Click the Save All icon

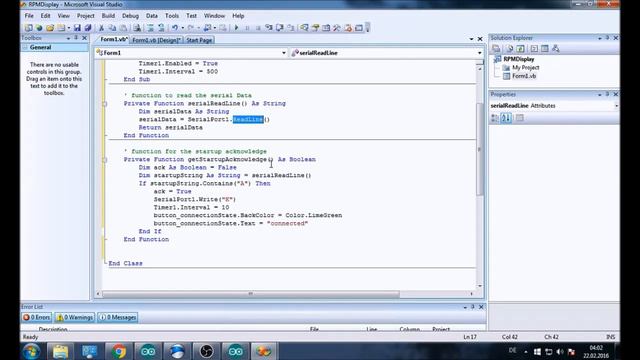pyautogui.click(x=88, y=28)
